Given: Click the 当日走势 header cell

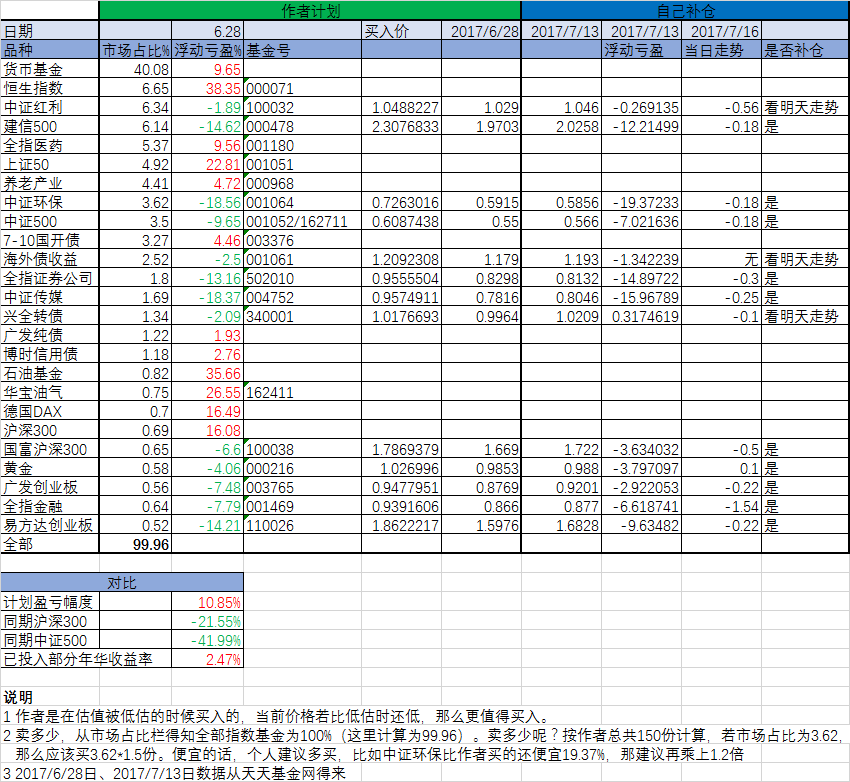Looking at the screenshot, I should click(722, 50).
